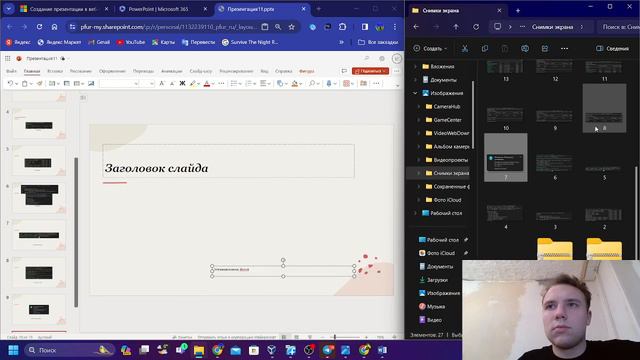The height and width of the screenshot is (360, 640).
Task: Increase font size with larger A icon
Action: [162, 83]
